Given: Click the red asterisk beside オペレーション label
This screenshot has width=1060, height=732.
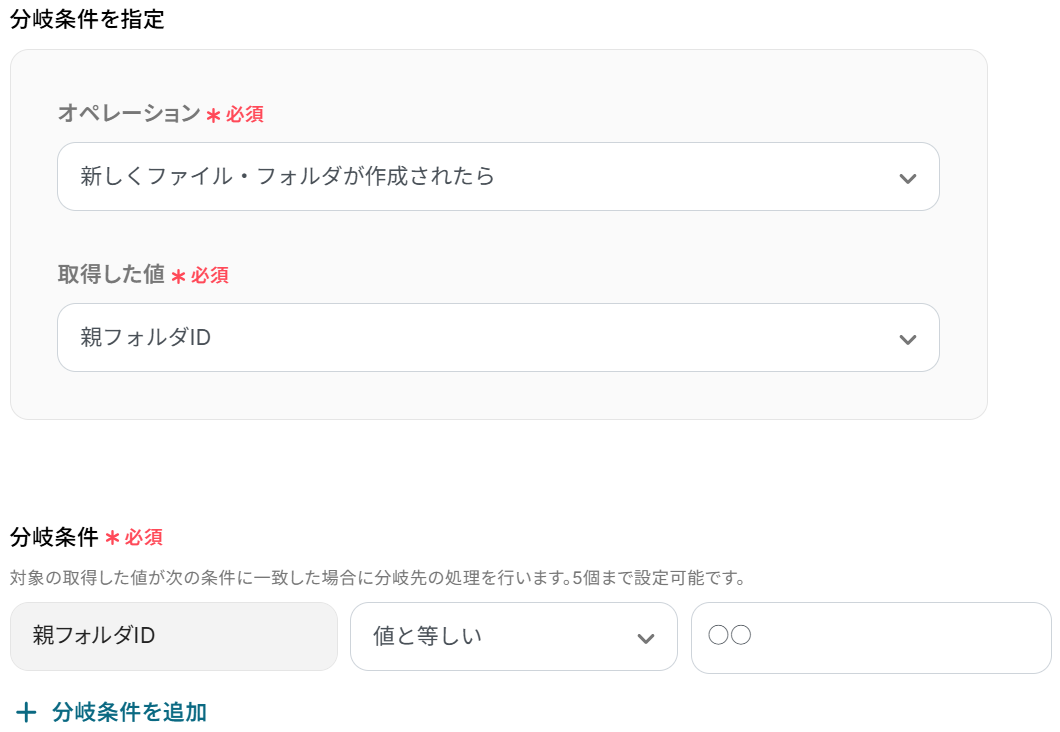Looking at the screenshot, I should pos(213,115).
